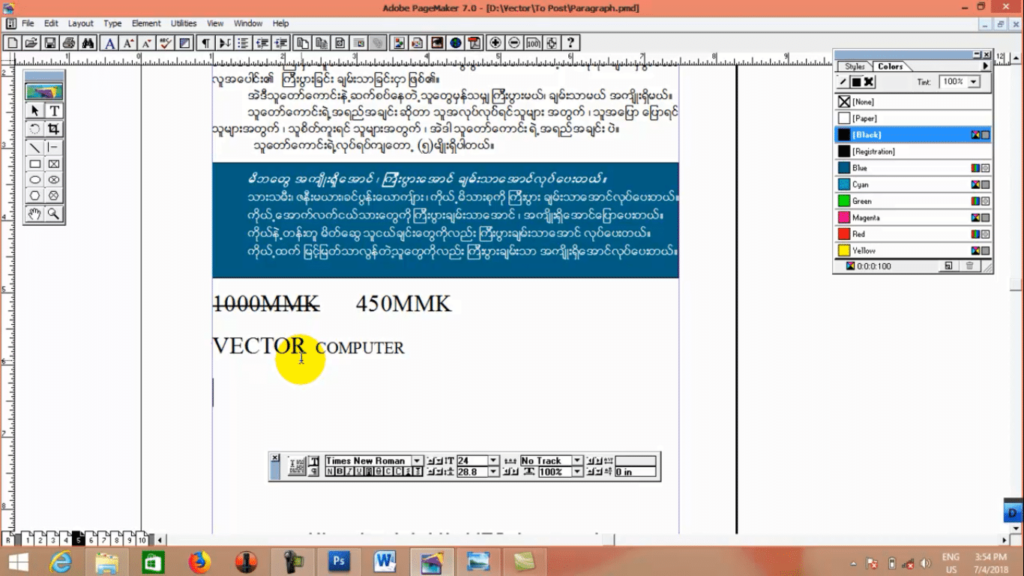Click the Find binoculars icon
Viewport: 1024px width, 576px height.
(x=88, y=43)
